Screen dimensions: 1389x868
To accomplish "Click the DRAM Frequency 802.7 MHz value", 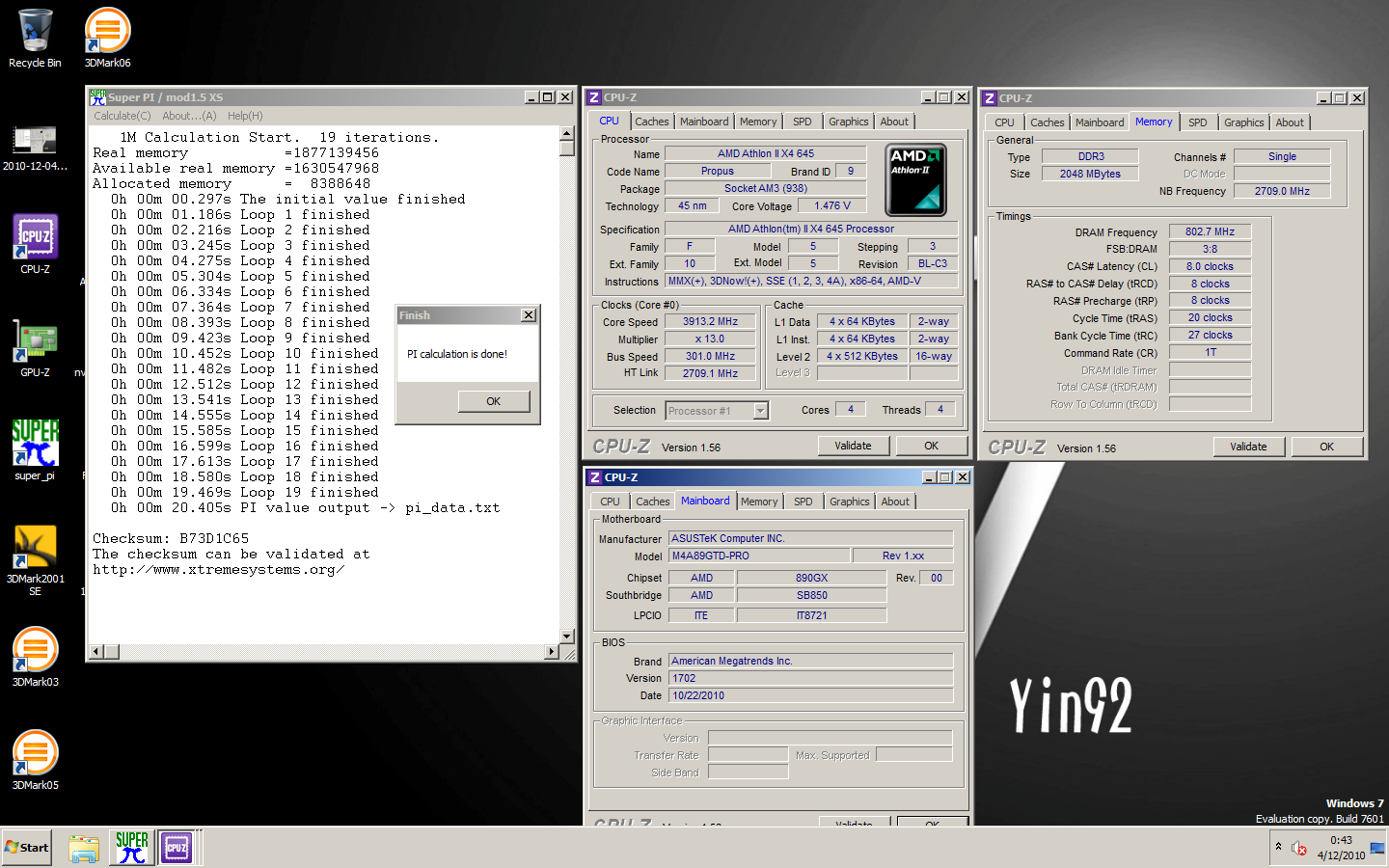I will (x=1210, y=231).
